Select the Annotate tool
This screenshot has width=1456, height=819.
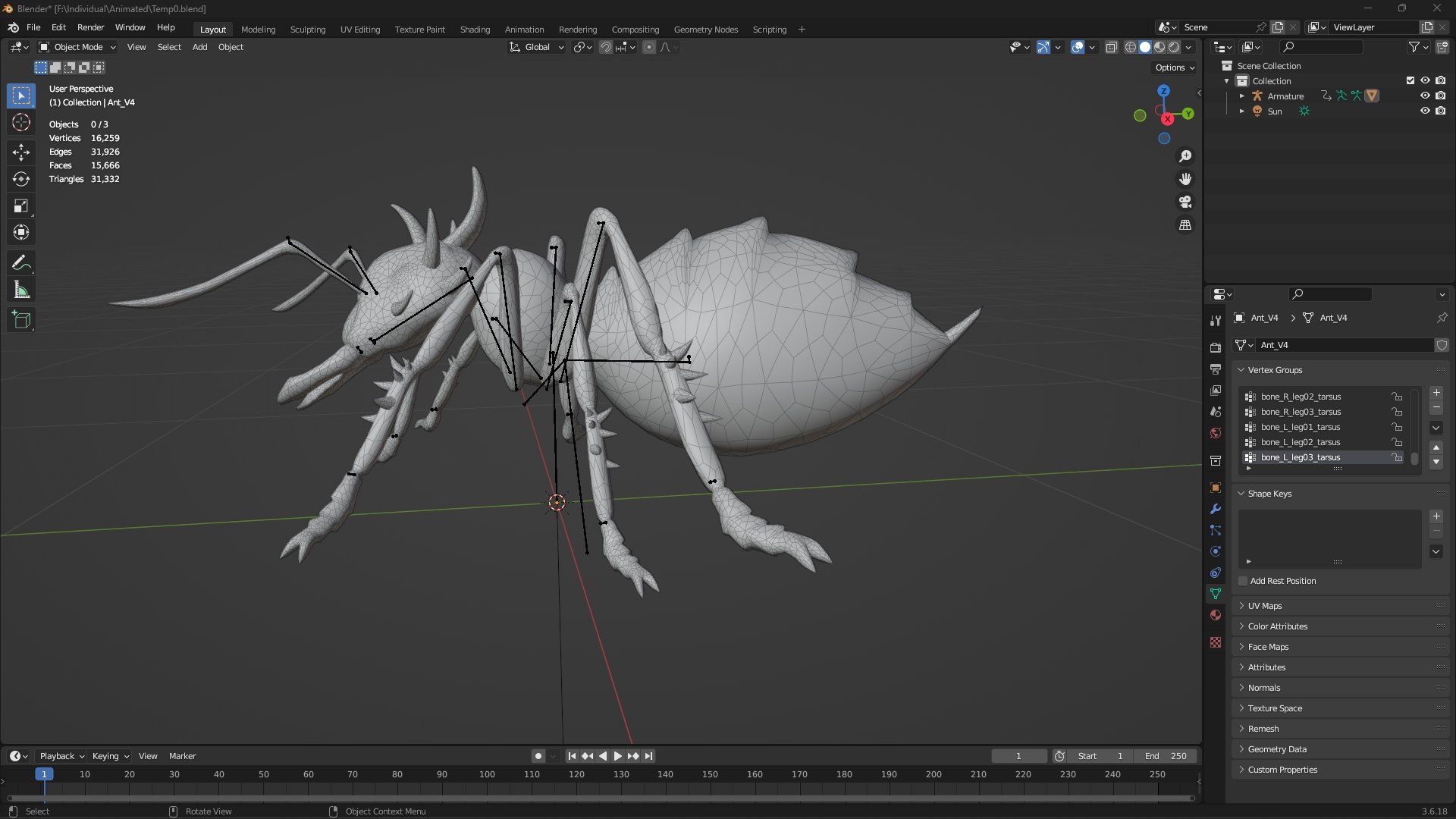21,263
